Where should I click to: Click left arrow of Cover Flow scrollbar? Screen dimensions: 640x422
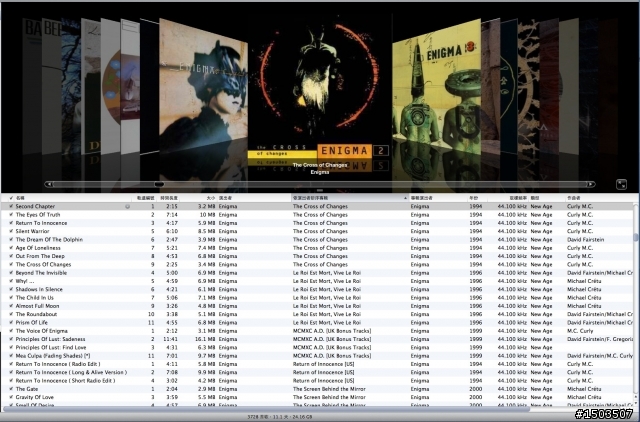tap(49, 184)
